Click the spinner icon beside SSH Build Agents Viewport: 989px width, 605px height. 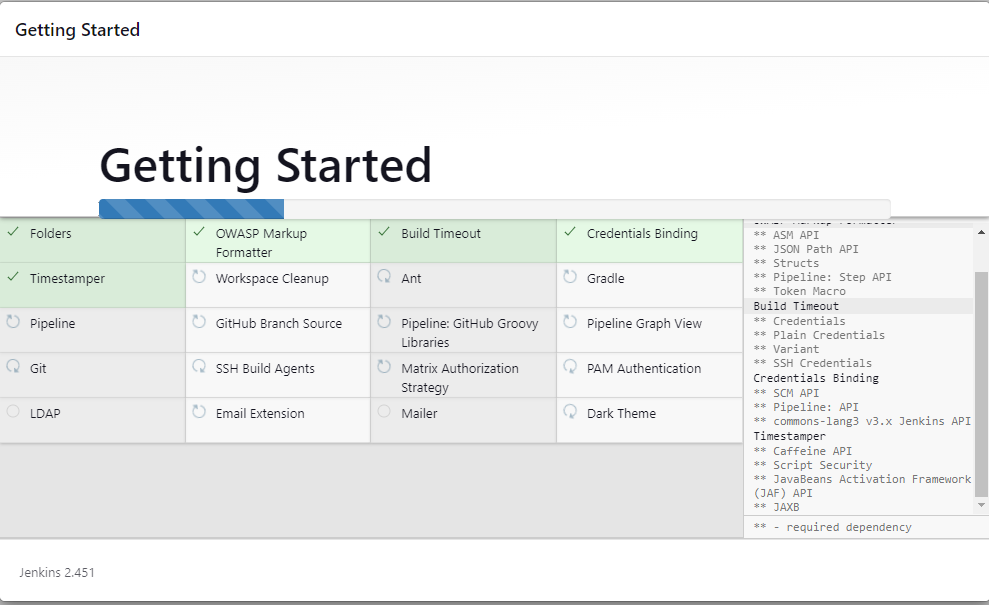click(199, 367)
